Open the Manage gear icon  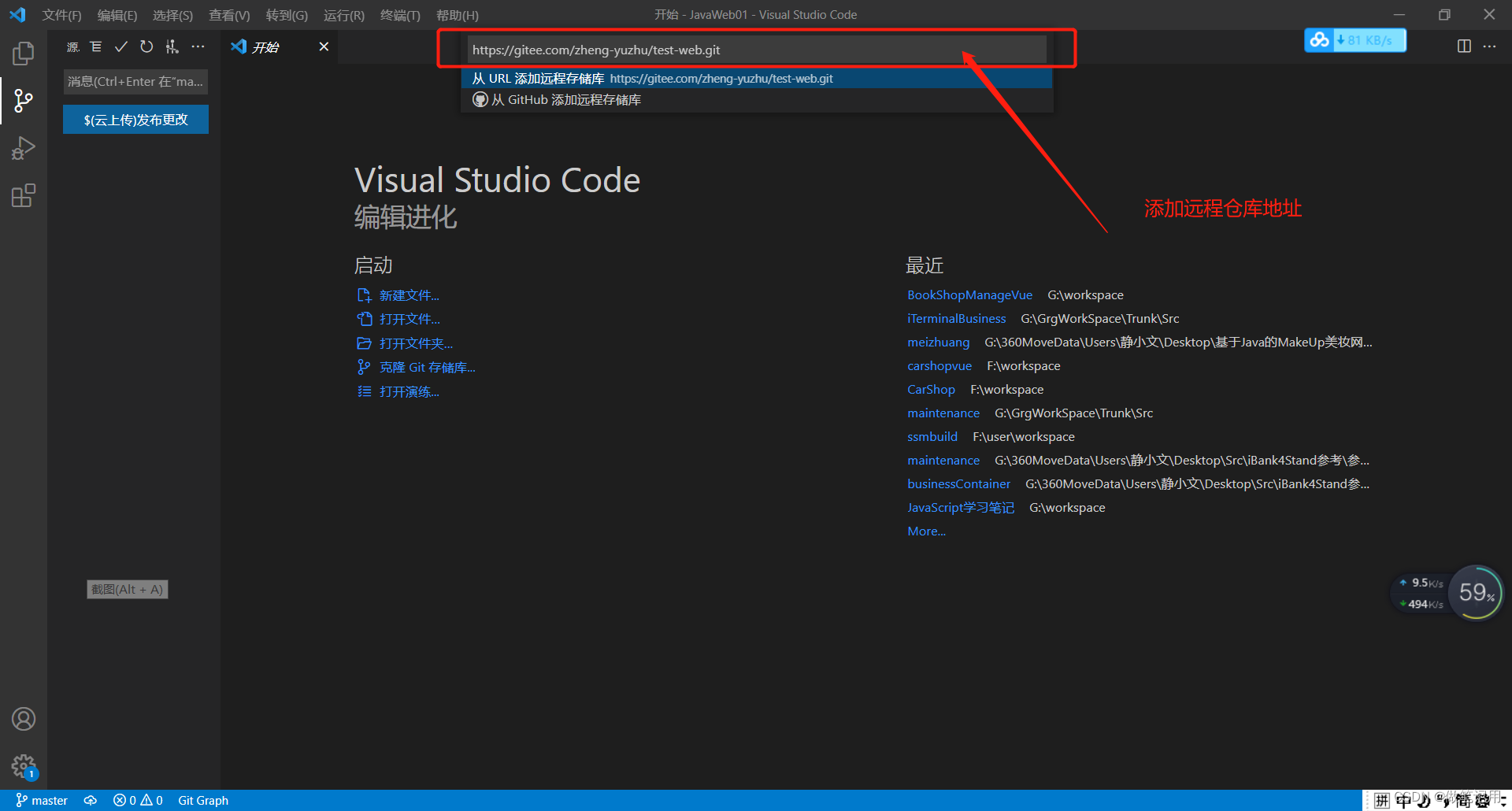(24, 766)
